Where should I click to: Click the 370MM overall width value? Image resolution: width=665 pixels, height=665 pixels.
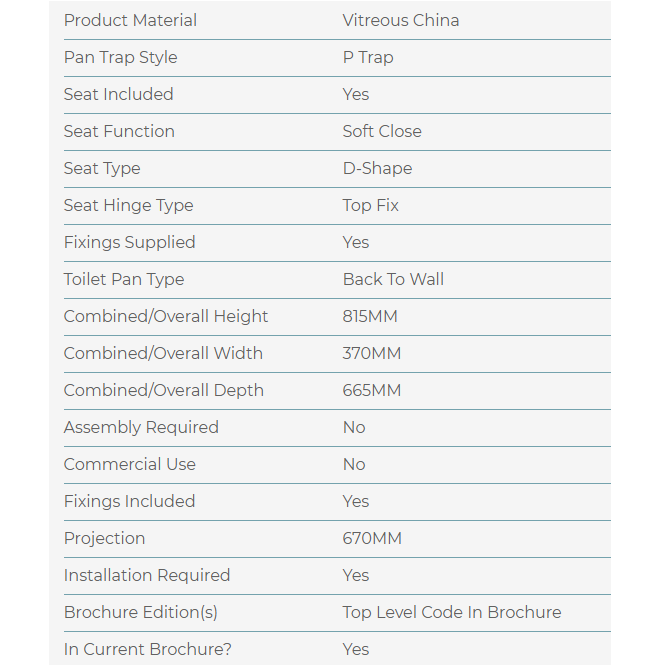pos(371,353)
